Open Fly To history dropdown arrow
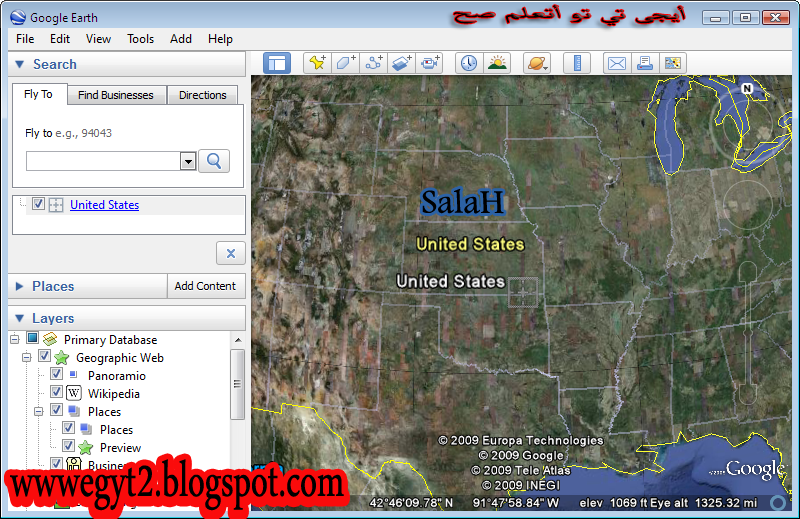Screen dimensions: 800x519 coord(188,161)
